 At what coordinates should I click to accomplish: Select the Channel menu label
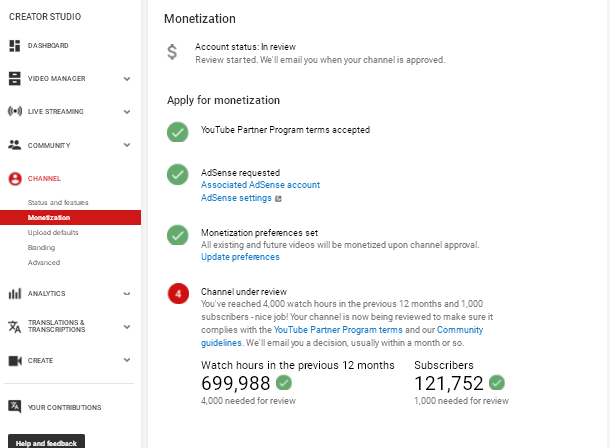pyautogui.click(x=44, y=178)
